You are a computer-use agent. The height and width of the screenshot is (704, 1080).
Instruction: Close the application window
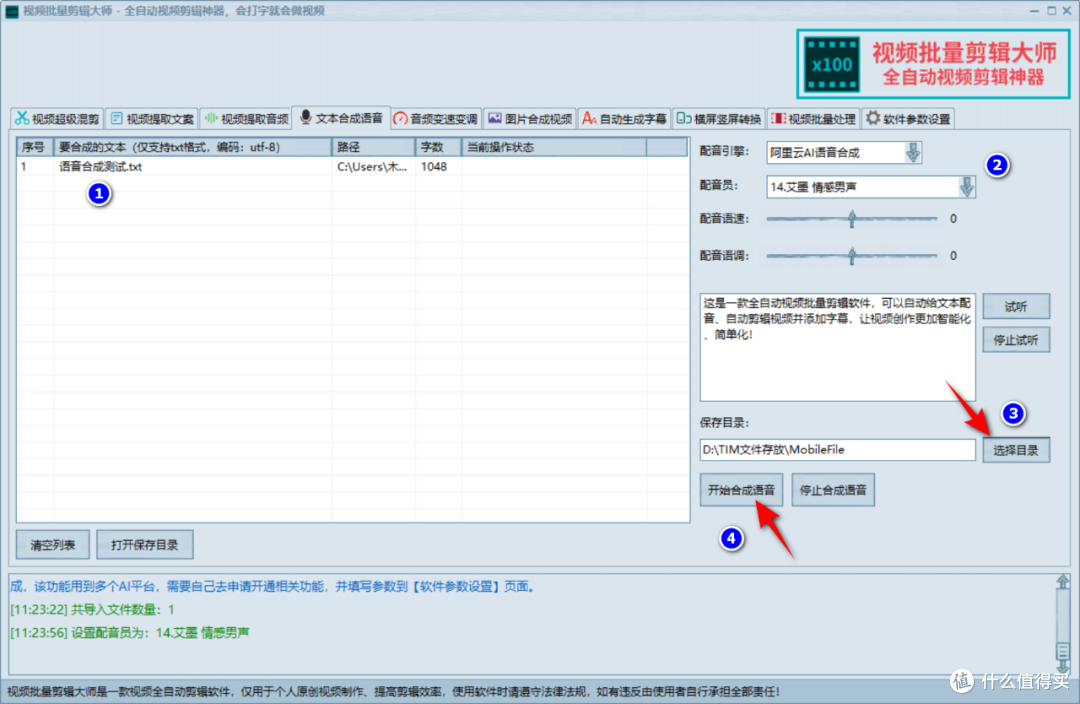point(1068,10)
